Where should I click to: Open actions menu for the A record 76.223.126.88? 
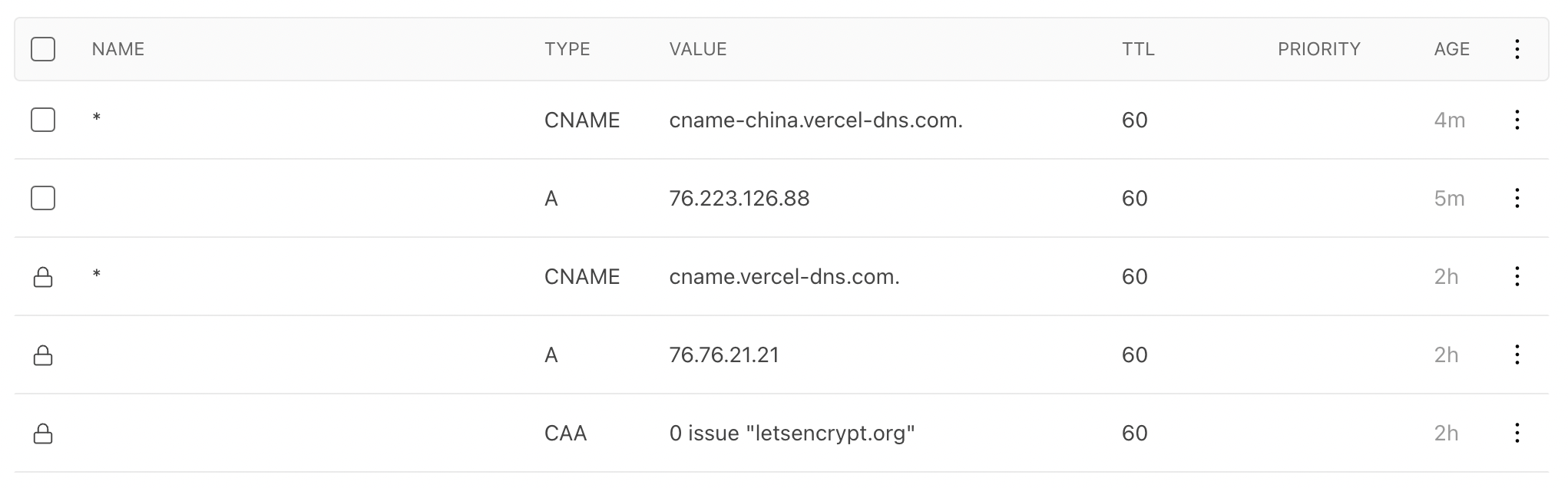click(x=1517, y=198)
